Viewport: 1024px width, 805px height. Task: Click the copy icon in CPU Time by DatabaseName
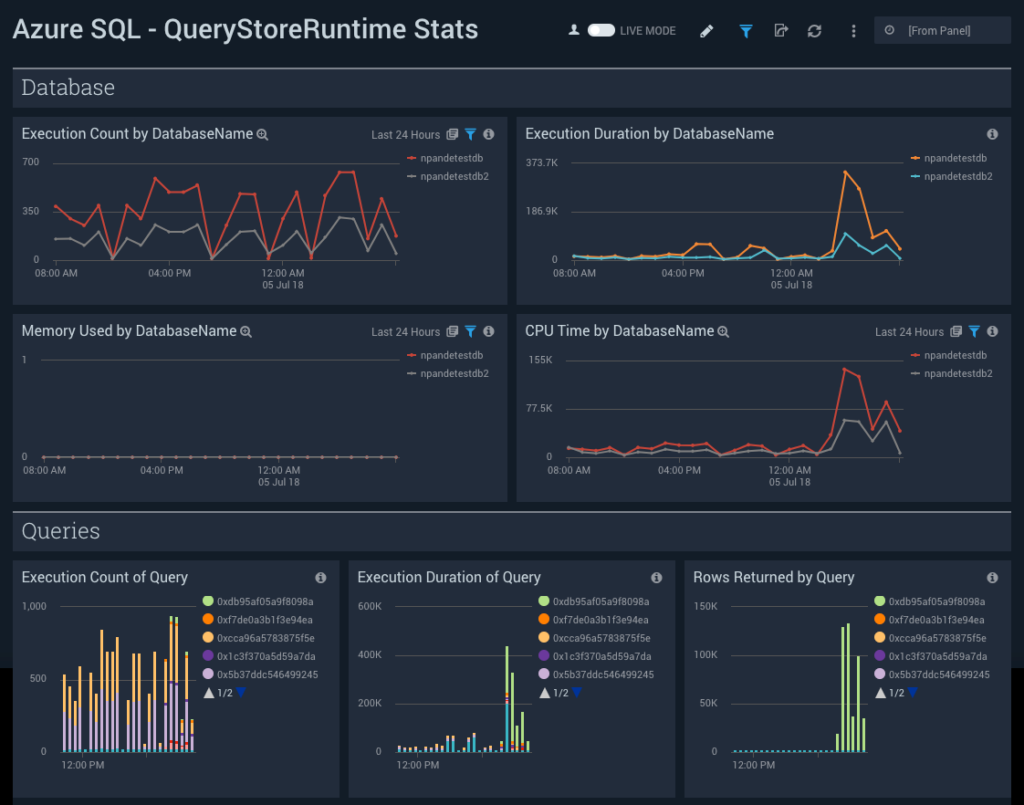(955, 332)
